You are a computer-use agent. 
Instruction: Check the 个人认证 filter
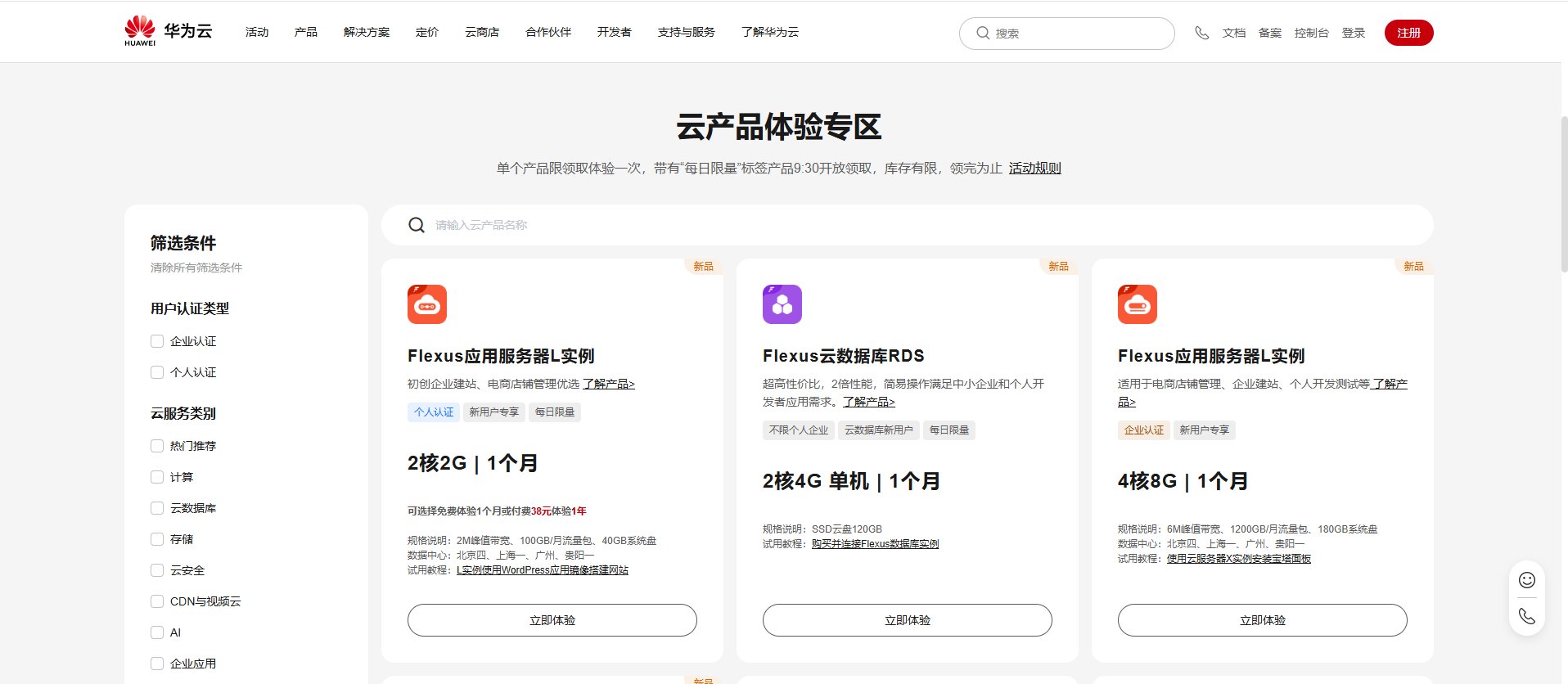(x=157, y=372)
